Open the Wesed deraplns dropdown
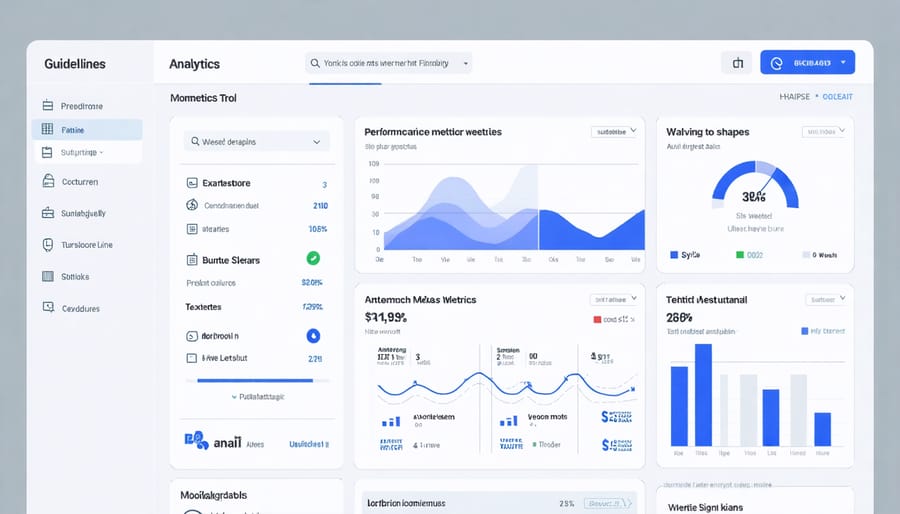Viewport: 900px width, 514px height. [257, 142]
